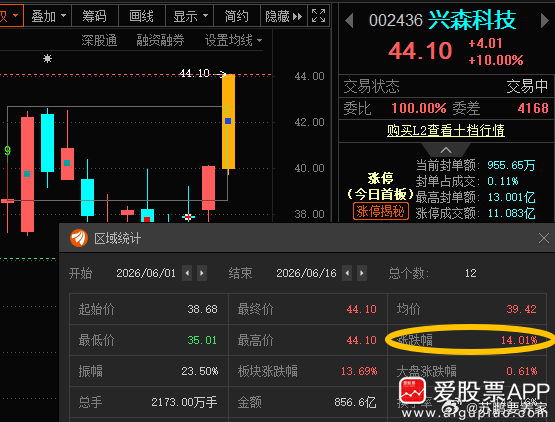This screenshot has height=422, width=555.
Task: Switch to 简约 simple mode
Action: click(237, 16)
